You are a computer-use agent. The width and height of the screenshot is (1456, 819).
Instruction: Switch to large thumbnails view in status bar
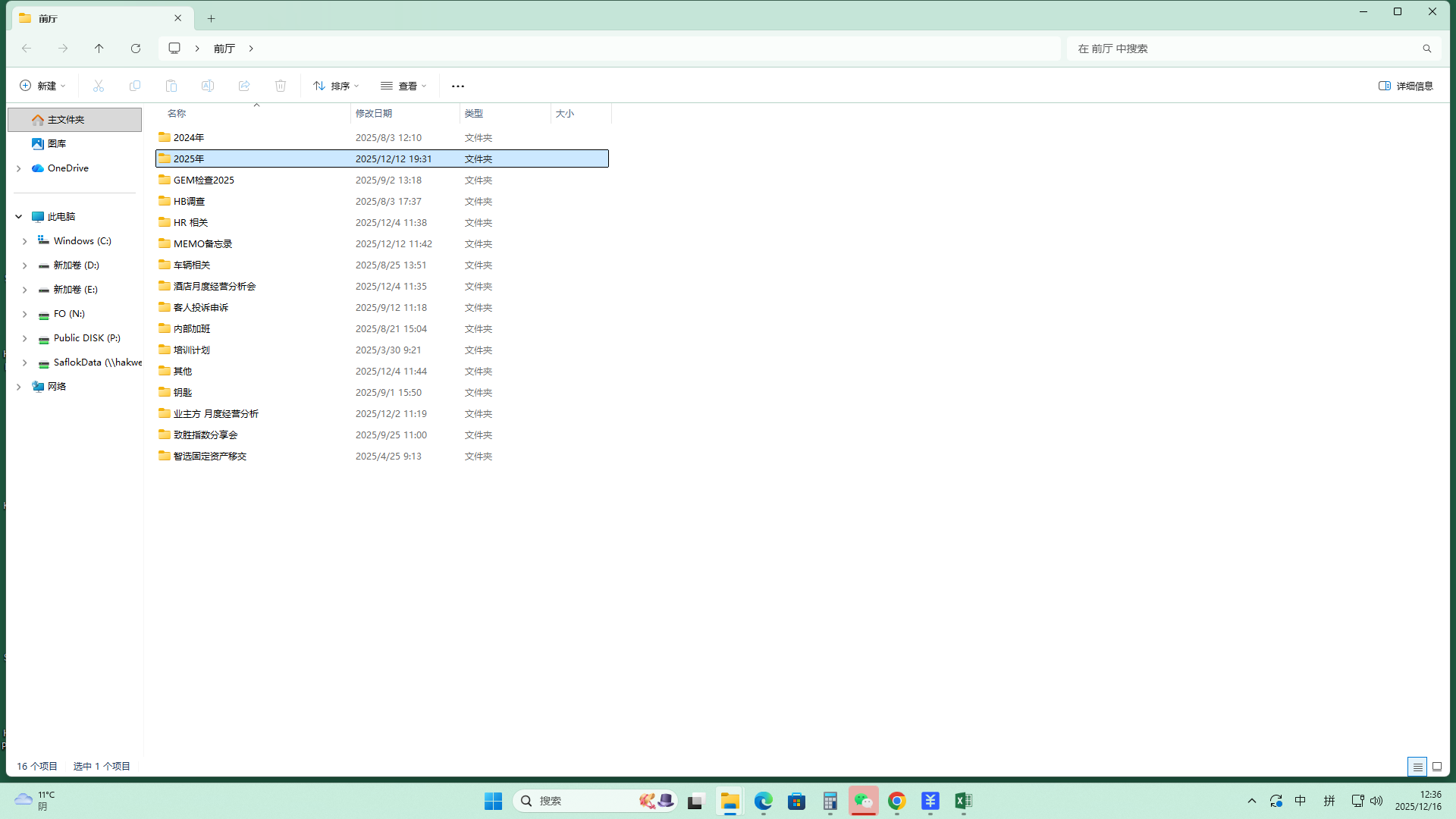(x=1437, y=767)
